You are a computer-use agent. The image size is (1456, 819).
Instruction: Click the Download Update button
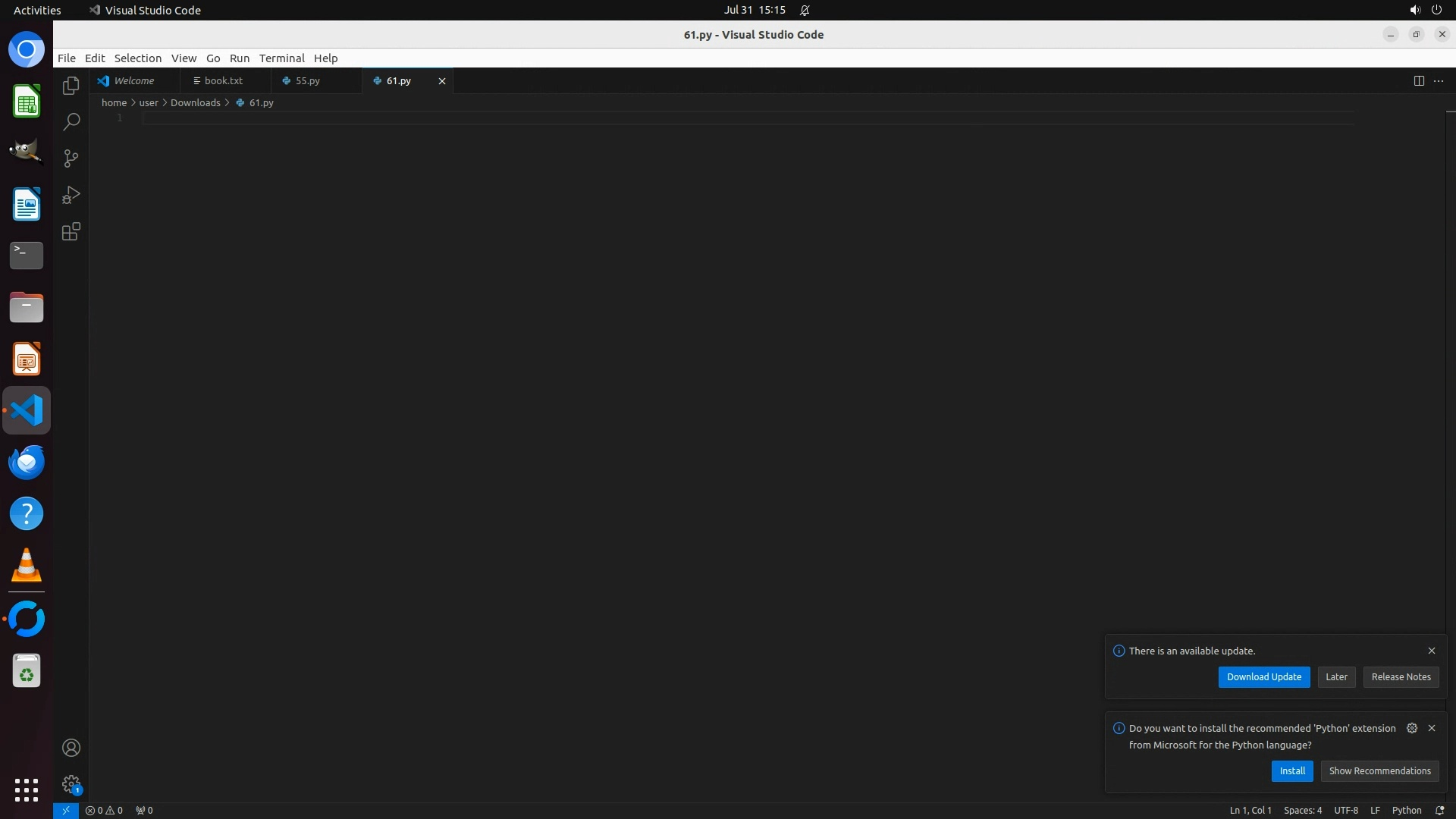pyautogui.click(x=1263, y=676)
